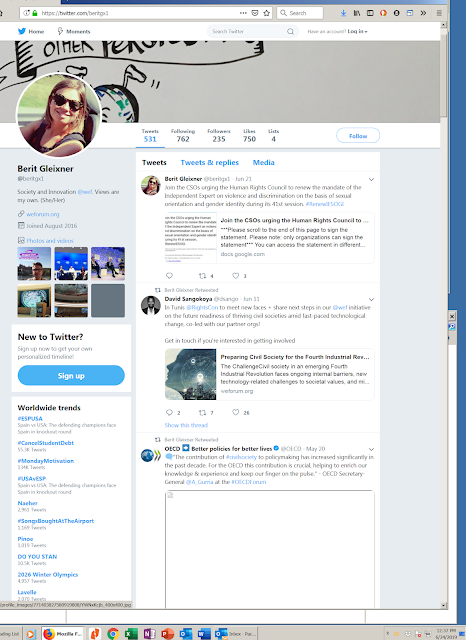Screen dimensions: 466x640
Task: Open the Photos and videos link
Action: click(50, 241)
